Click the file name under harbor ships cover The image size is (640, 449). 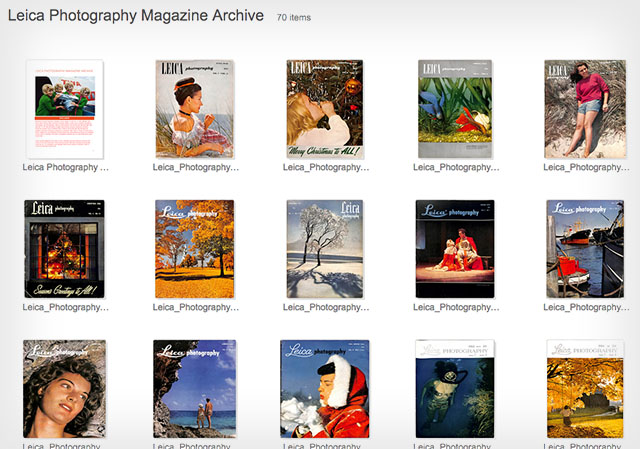click(x=586, y=307)
